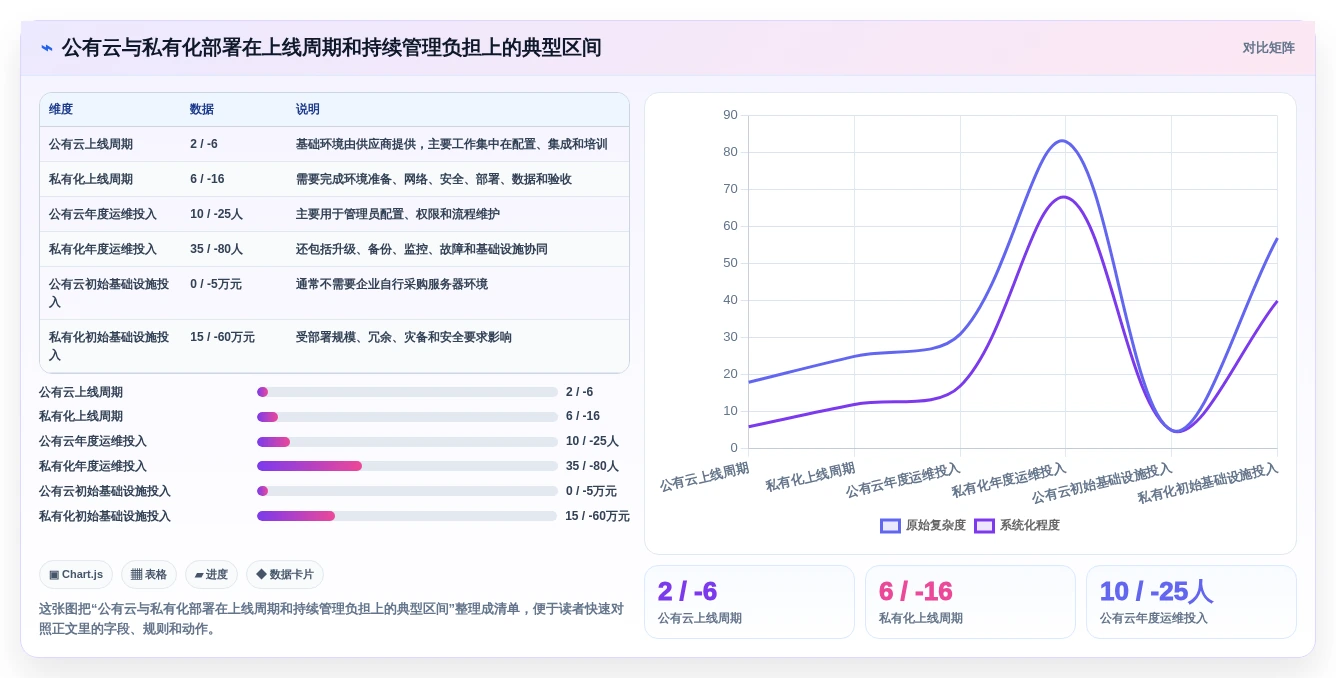This screenshot has width=1336, height=678.
Task: Click the 公有云初始基础设施投入 progress bar
Action: pyautogui.click(x=407, y=491)
